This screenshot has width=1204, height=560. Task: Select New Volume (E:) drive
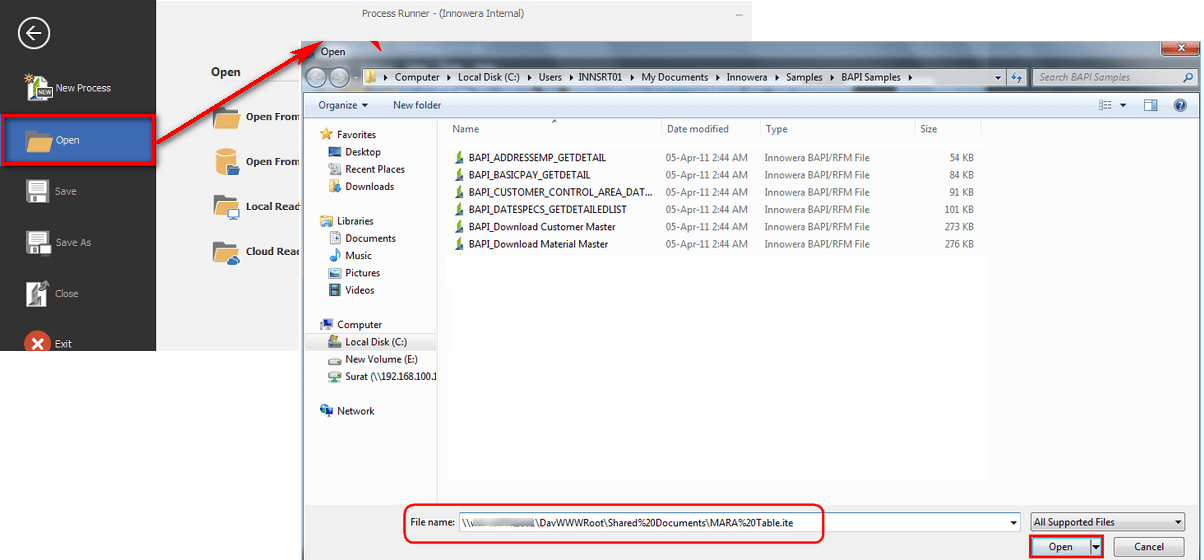click(373, 359)
